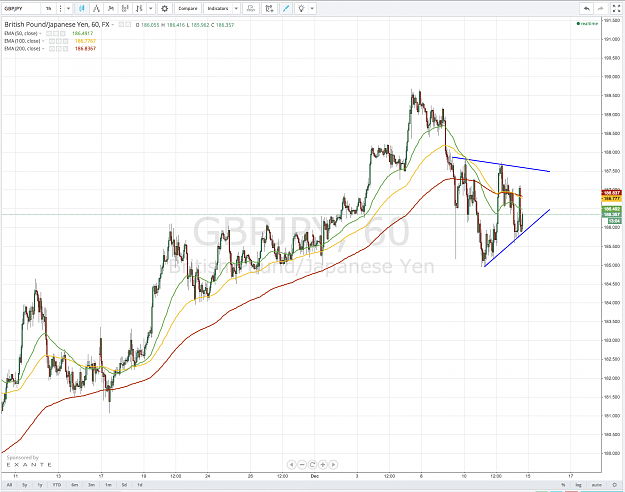Click the realtime status indicator
Image resolution: width=625 pixels, height=492 pixels.
588,24
